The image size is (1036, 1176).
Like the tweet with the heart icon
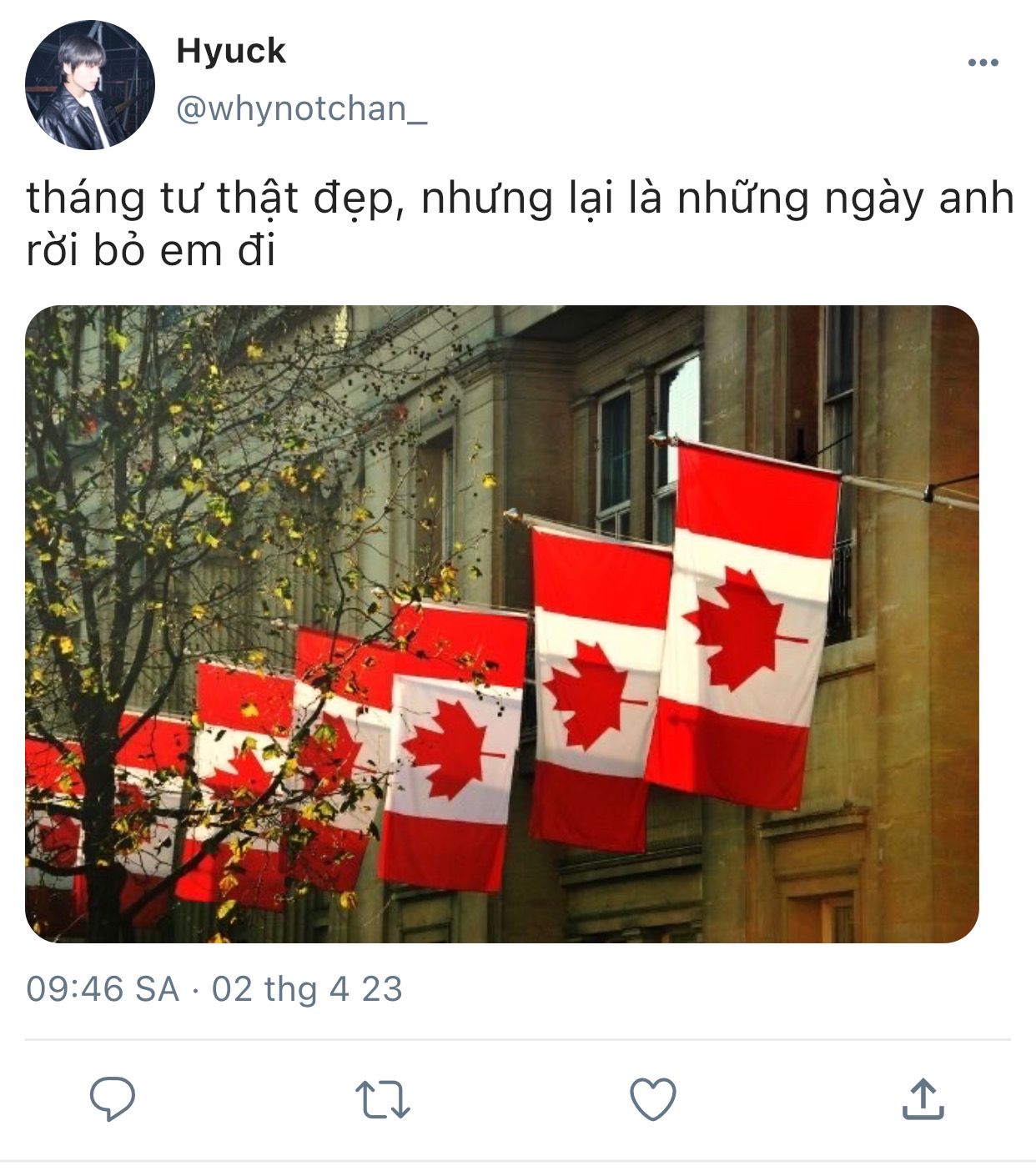652,1099
